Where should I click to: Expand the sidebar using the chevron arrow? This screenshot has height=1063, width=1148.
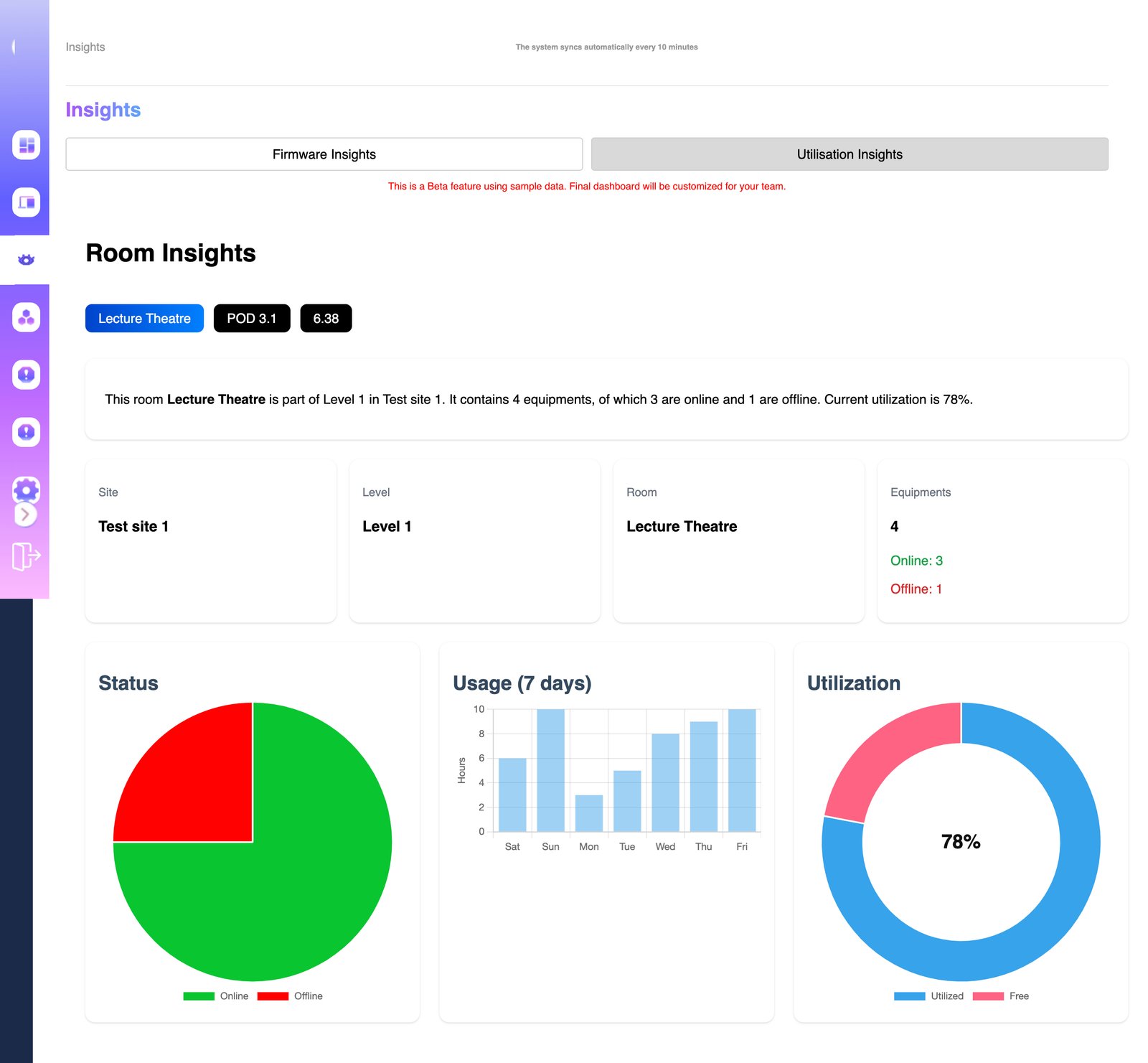[x=26, y=515]
